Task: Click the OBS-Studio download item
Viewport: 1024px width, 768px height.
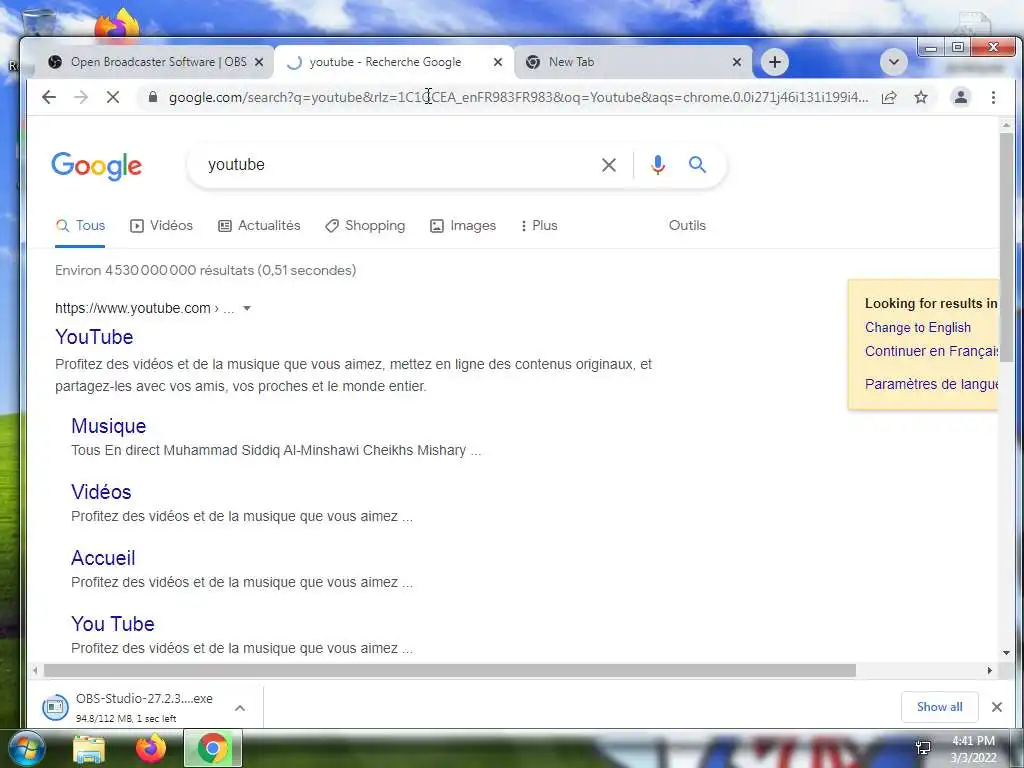Action: point(144,707)
